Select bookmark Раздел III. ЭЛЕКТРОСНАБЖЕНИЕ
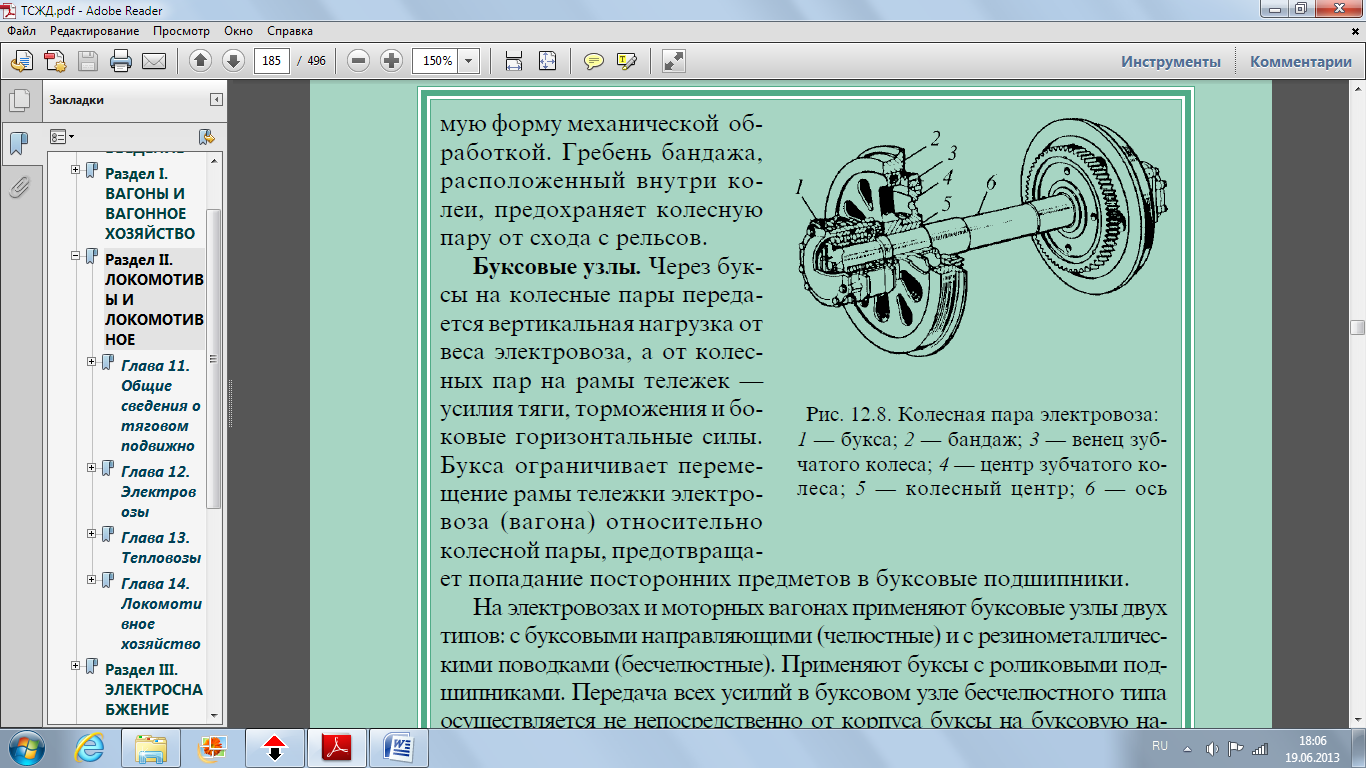 pyautogui.click(x=154, y=690)
